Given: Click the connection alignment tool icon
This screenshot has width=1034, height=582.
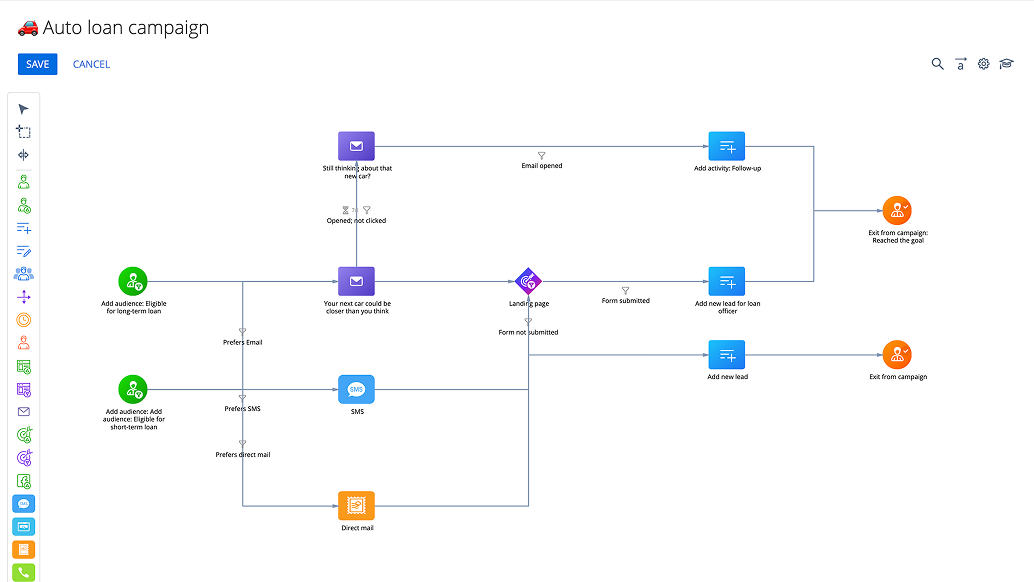Looking at the screenshot, I should click(x=23, y=155).
